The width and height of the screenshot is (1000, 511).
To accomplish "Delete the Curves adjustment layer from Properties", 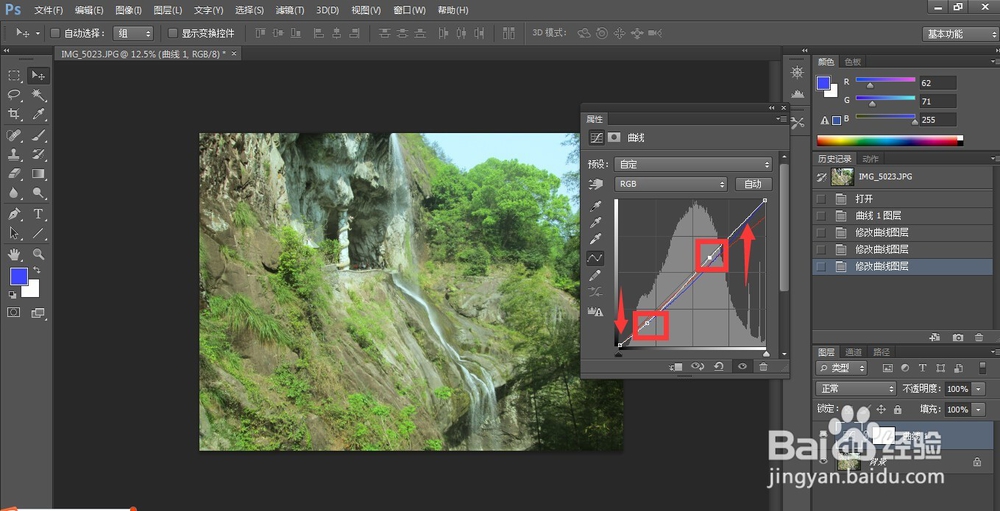I will point(763,366).
